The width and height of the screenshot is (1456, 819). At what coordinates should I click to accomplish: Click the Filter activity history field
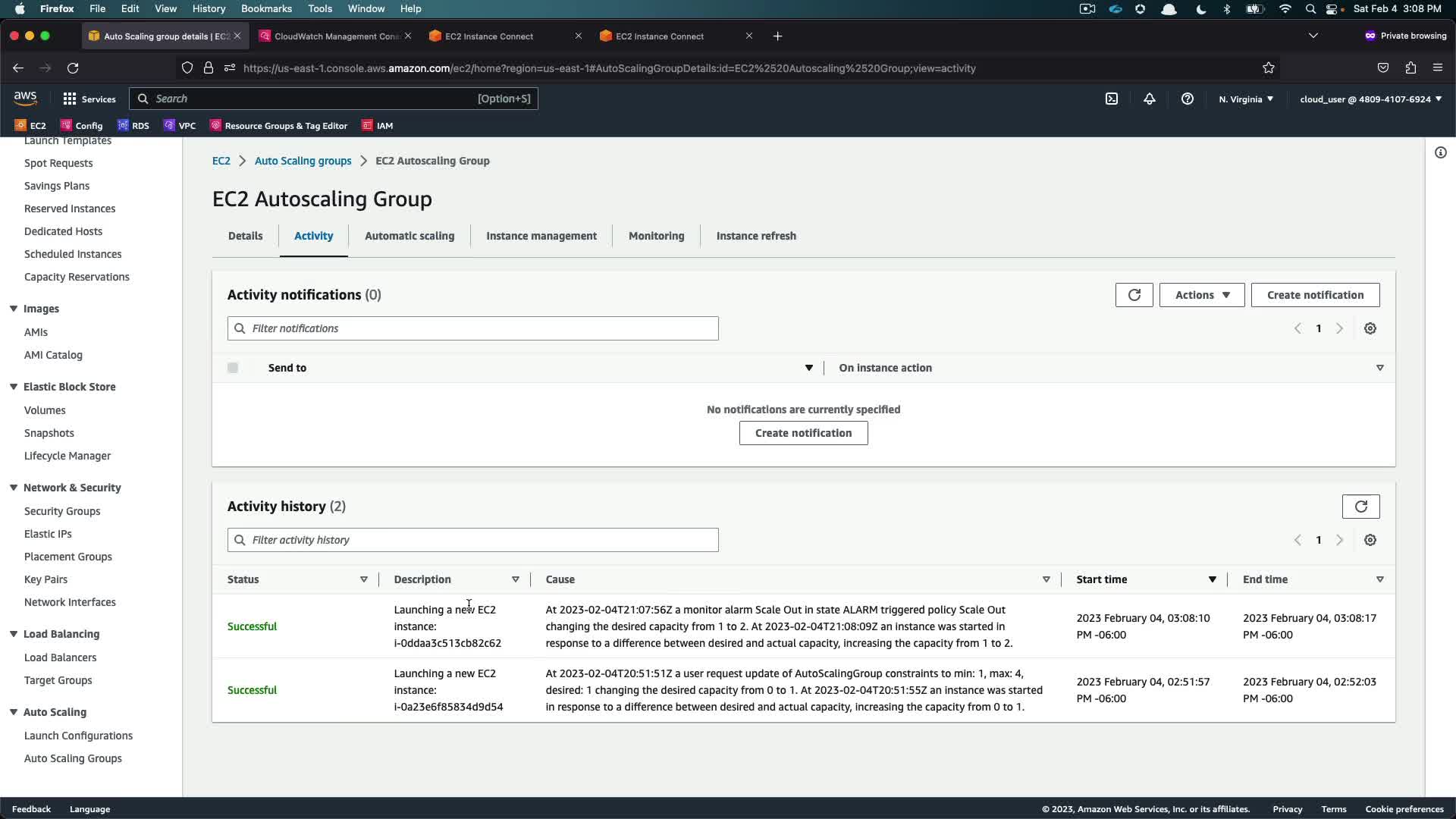472,540
